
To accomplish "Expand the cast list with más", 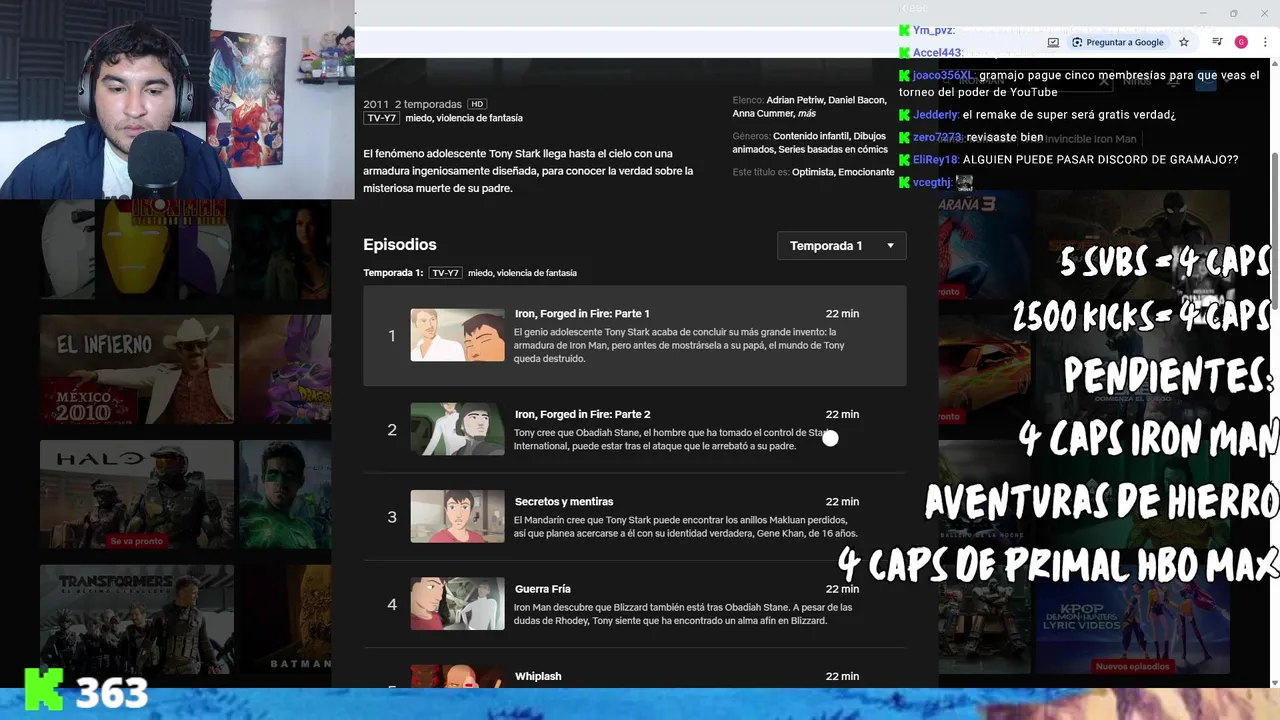I will pyautogui.click(x=807, y=114).
